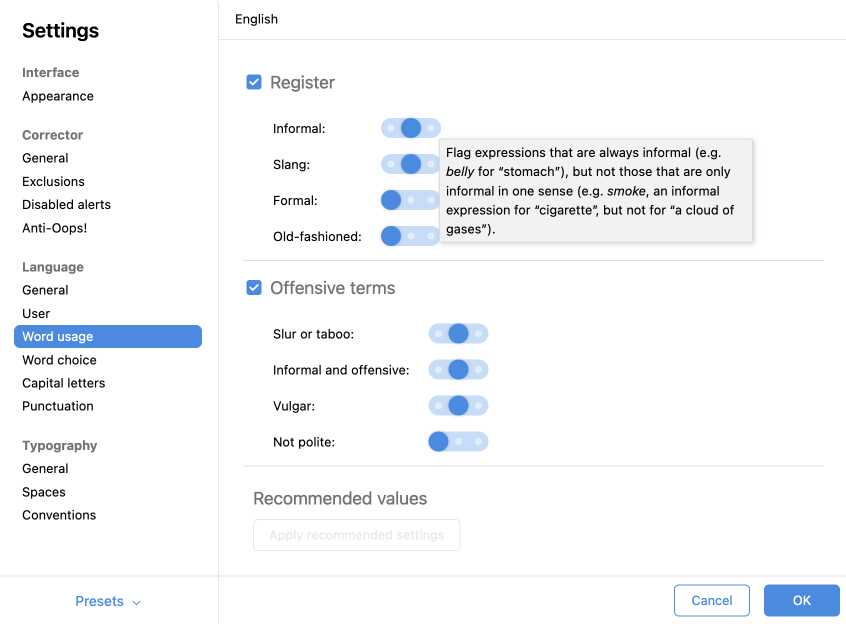
Task: Uncheck the Register checkbox
Action: [254, 83]
